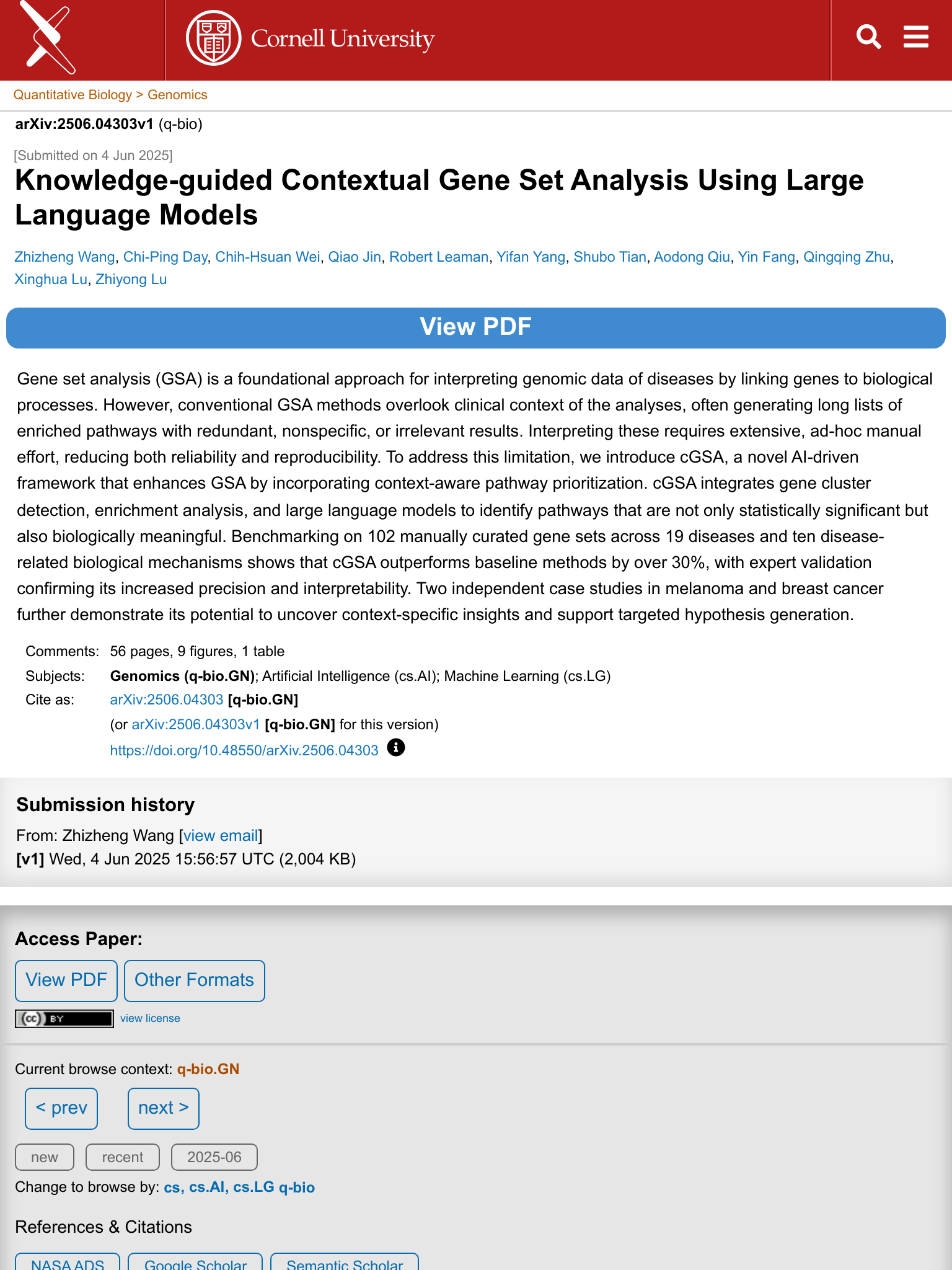Screen dimensions: 952x1270
Task: Switch browse context to cs.AI
Action: 207,1187
